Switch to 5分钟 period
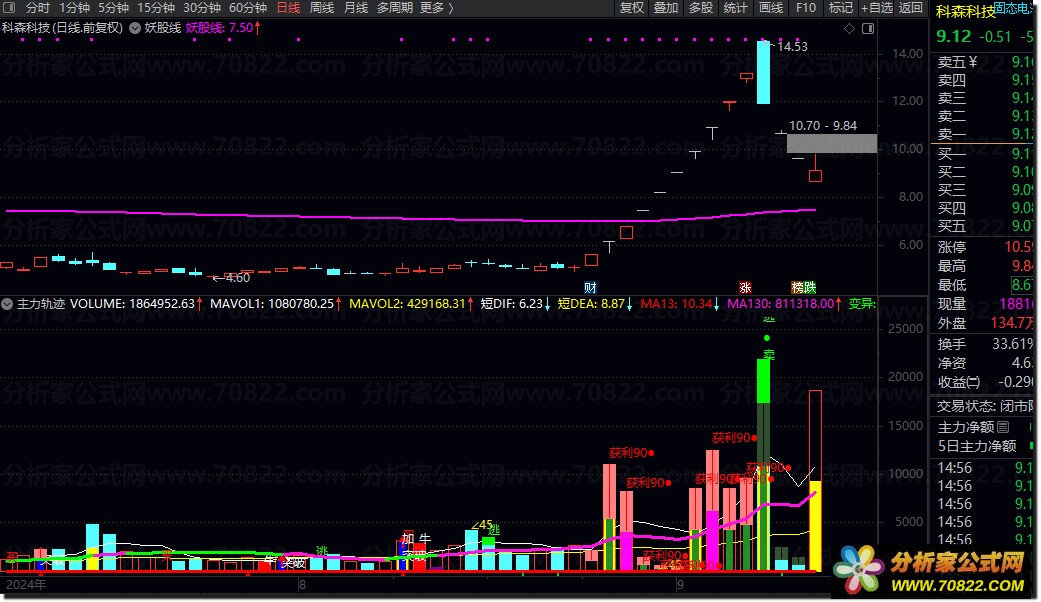 (114, 8)
